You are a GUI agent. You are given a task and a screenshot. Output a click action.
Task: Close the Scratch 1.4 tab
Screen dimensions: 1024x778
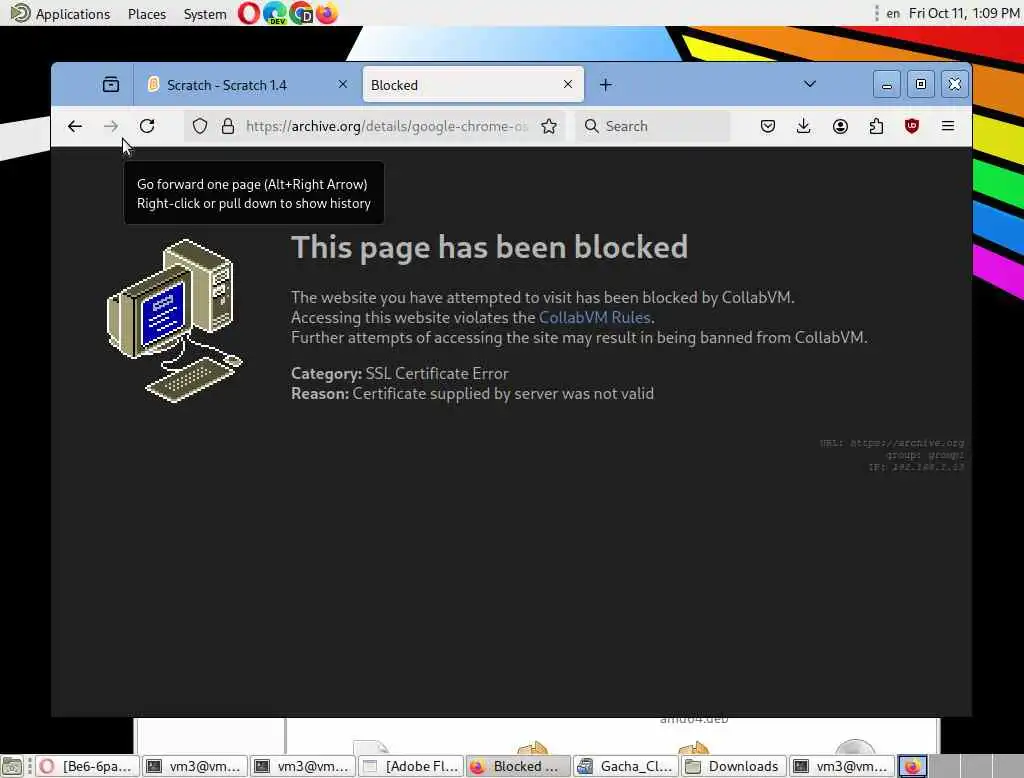[343, 84]
